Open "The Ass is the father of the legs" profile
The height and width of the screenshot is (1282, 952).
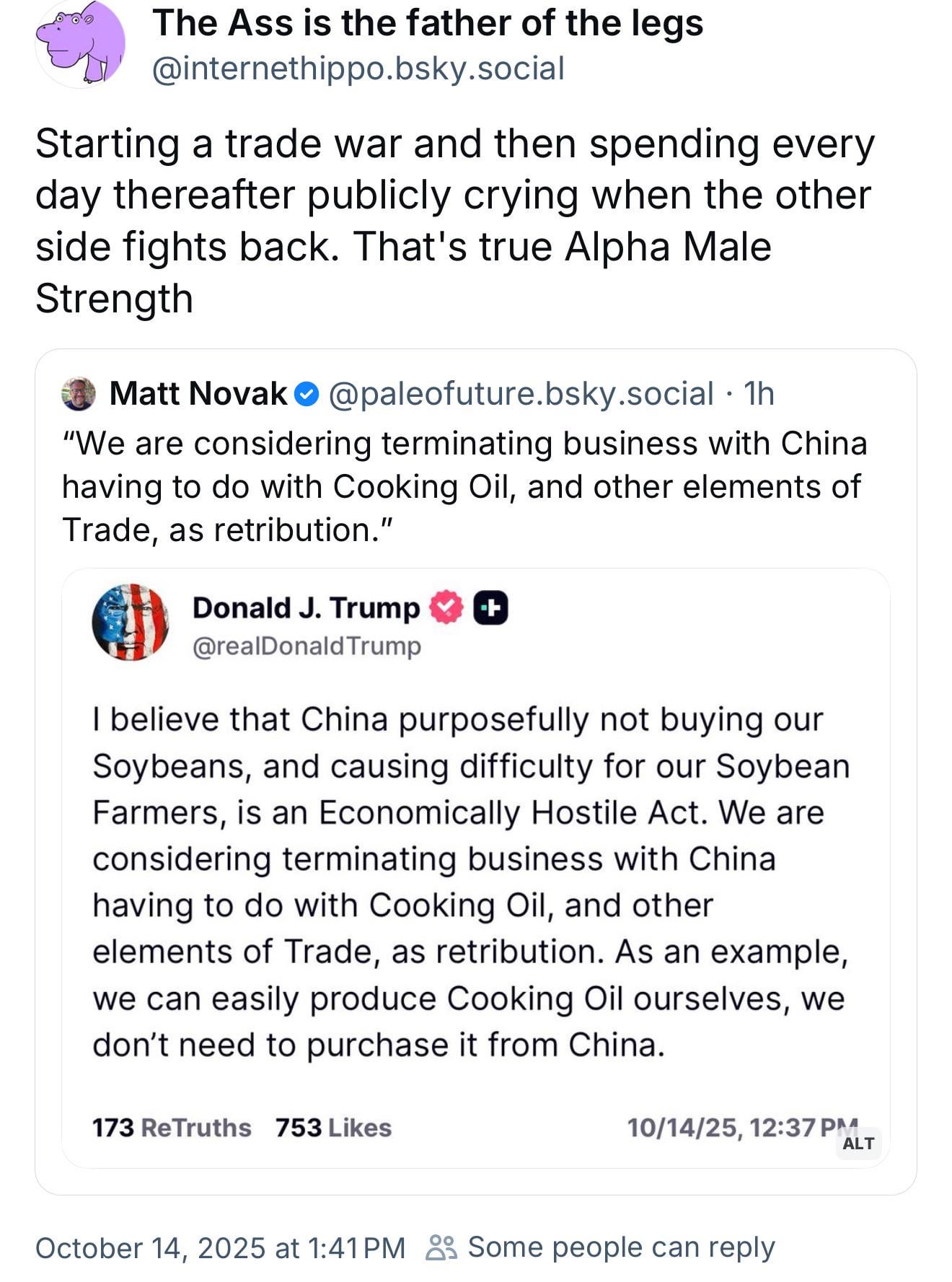427,23
